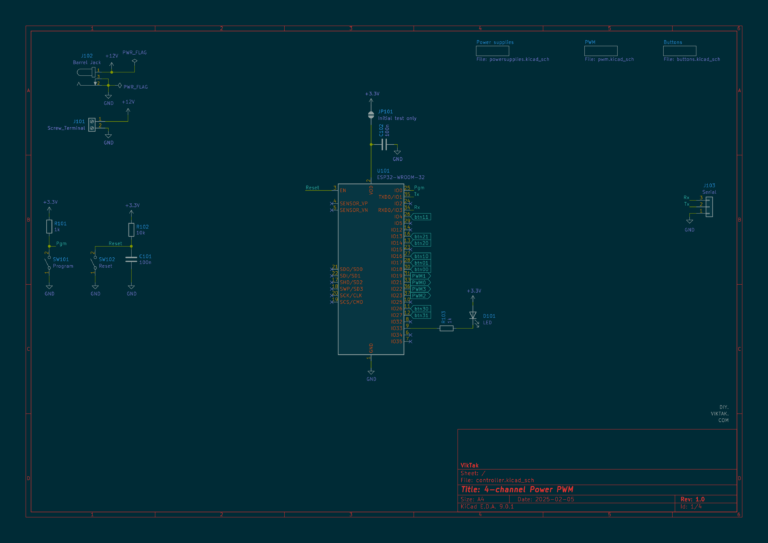Select the C101 100n capacitor symbol
Viewport: 768px width, 543px height.
coord(131,260)
